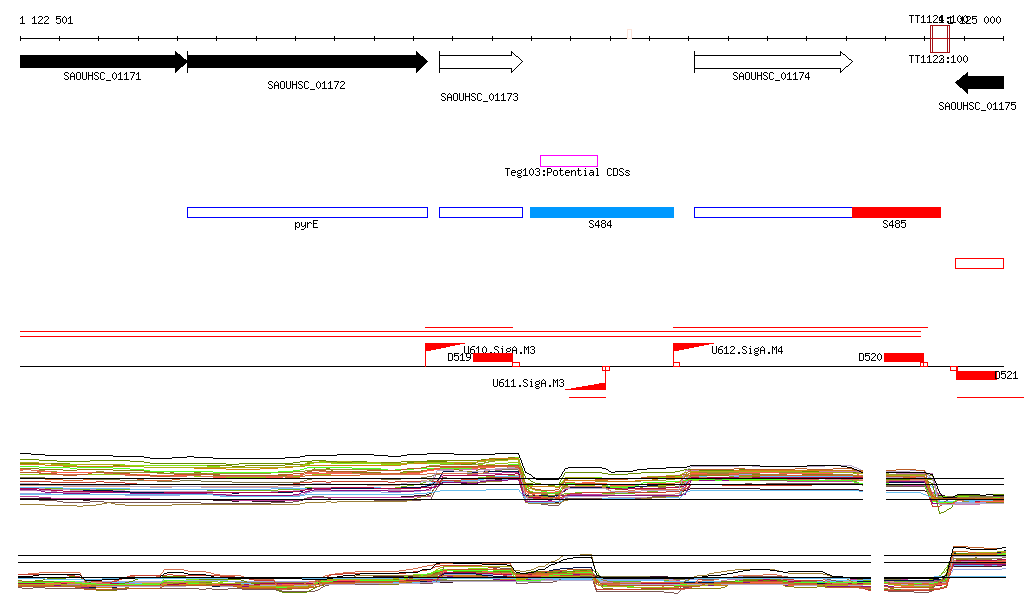Screen dimensions: 1024x611
Task: Click the red filled S485 segment
Action: (x=897, y=212)
